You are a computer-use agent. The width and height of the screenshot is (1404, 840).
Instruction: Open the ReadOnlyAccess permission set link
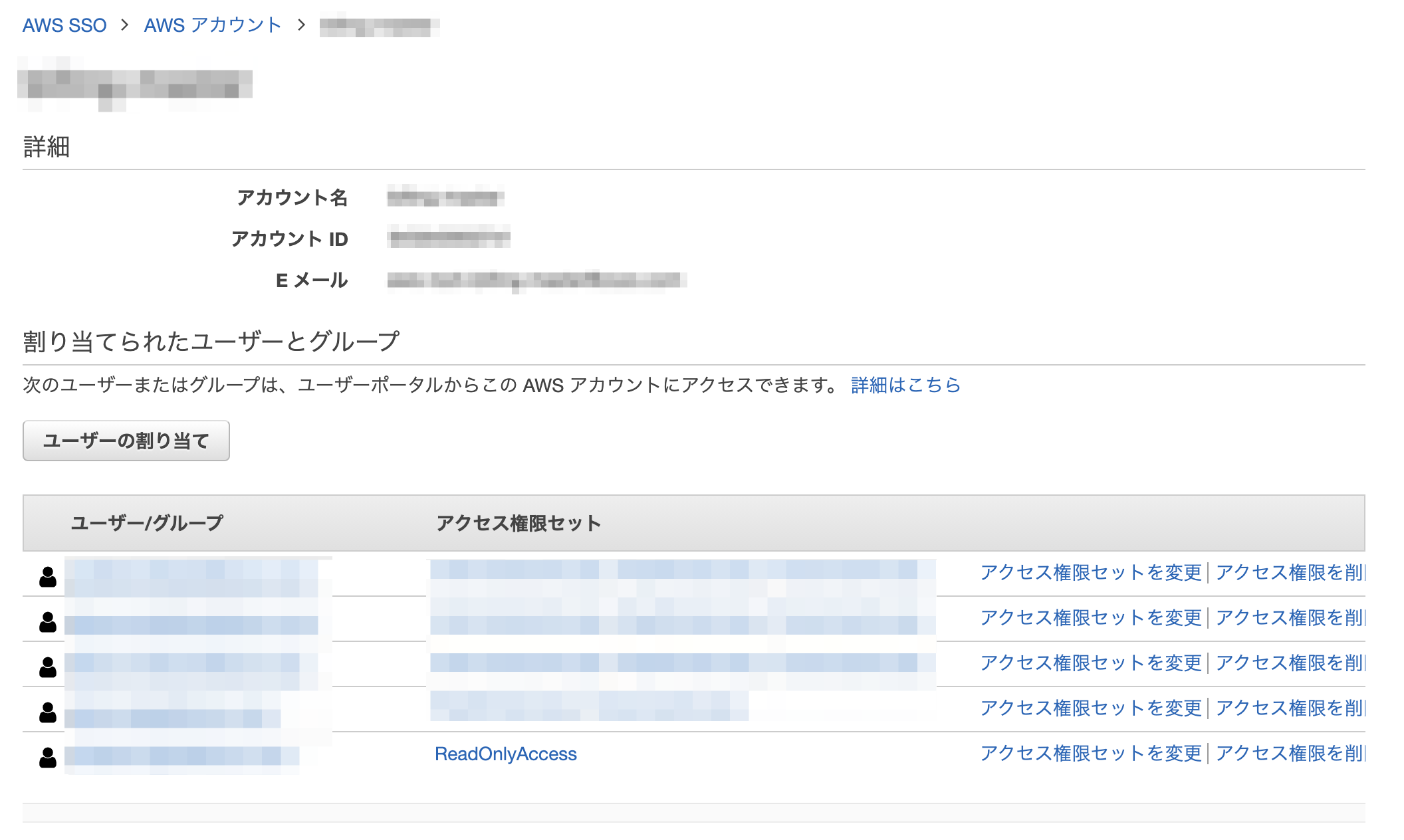505,754
